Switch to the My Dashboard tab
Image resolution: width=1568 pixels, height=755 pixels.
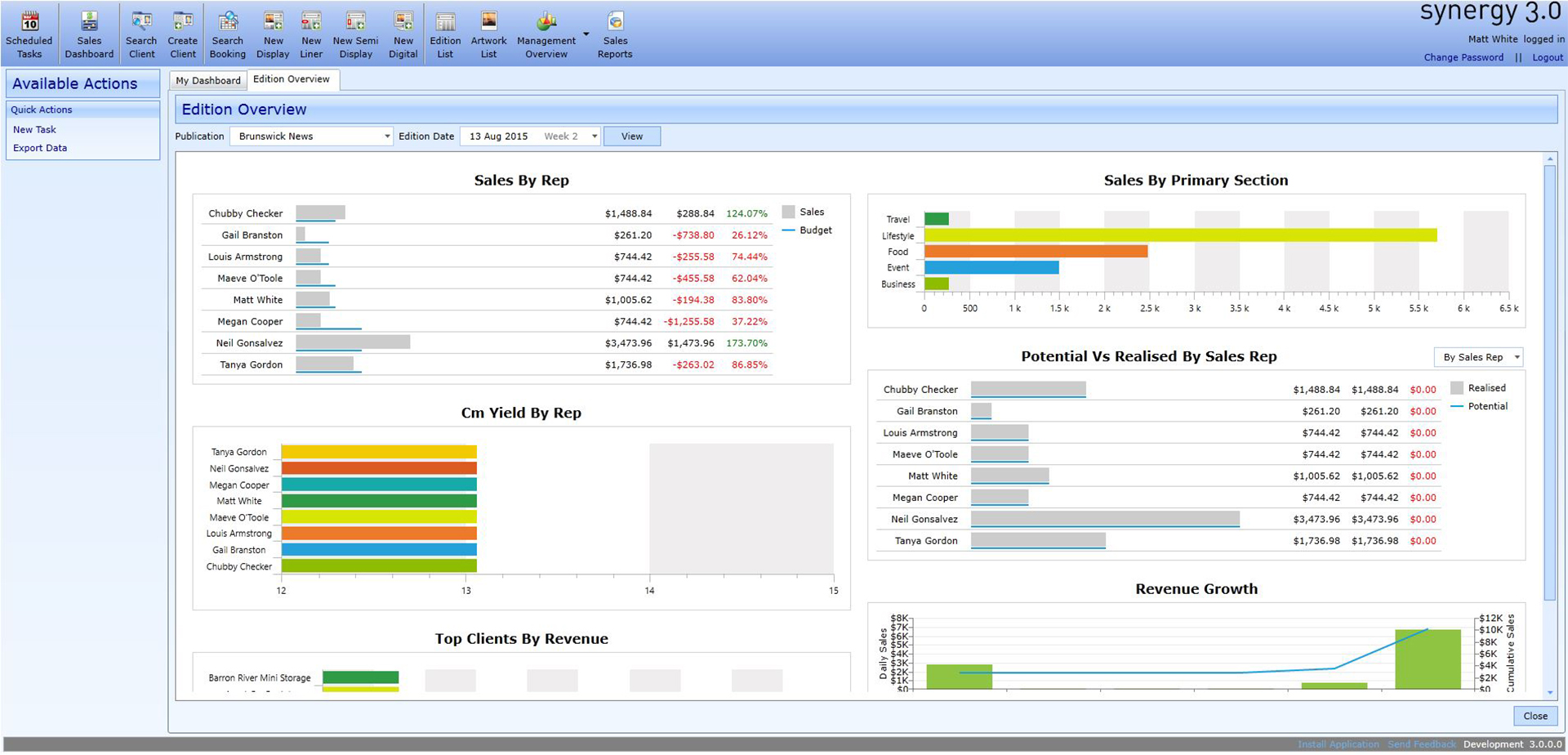click(x=208, y=80)
